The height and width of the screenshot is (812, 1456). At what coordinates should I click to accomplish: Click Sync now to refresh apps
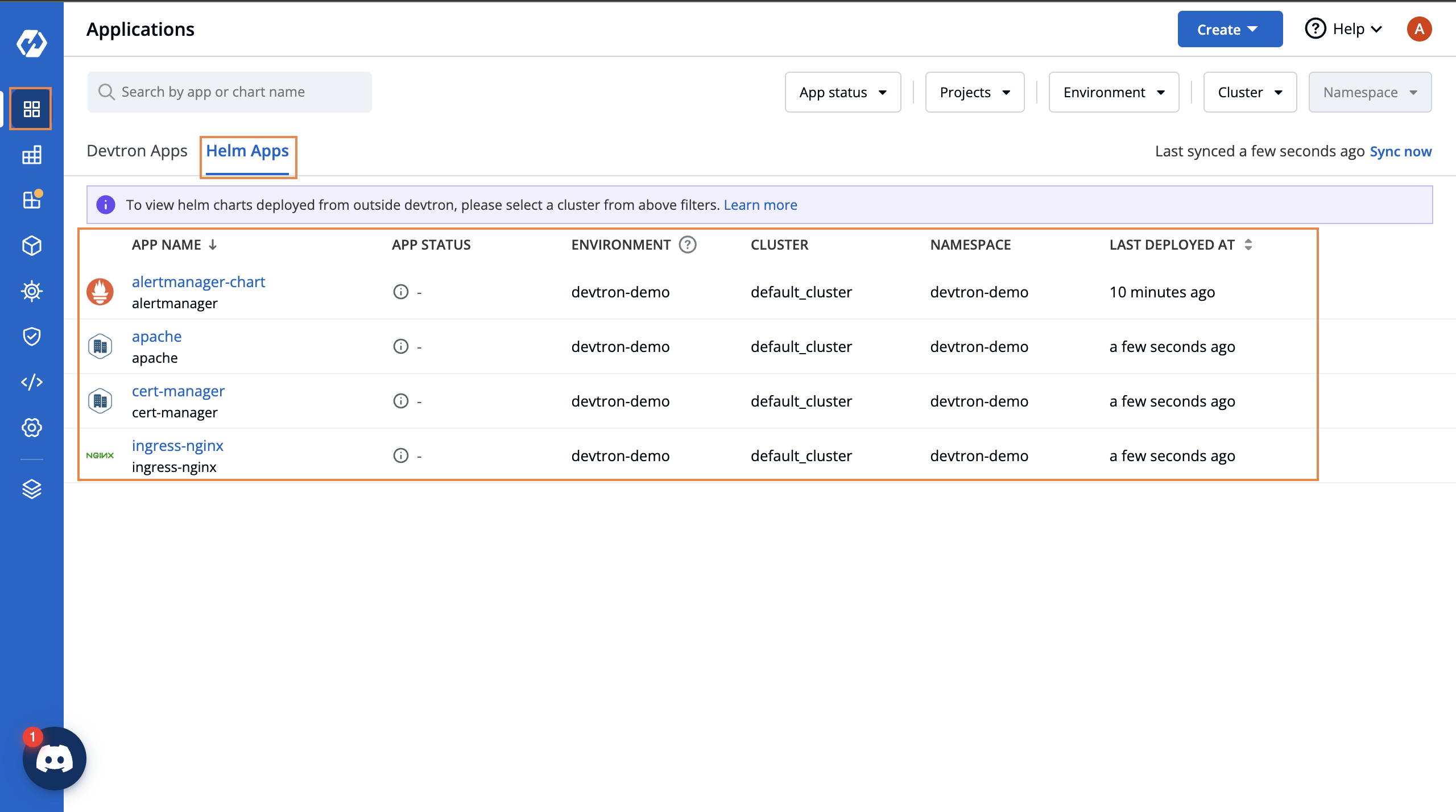tap(1400, 151)
